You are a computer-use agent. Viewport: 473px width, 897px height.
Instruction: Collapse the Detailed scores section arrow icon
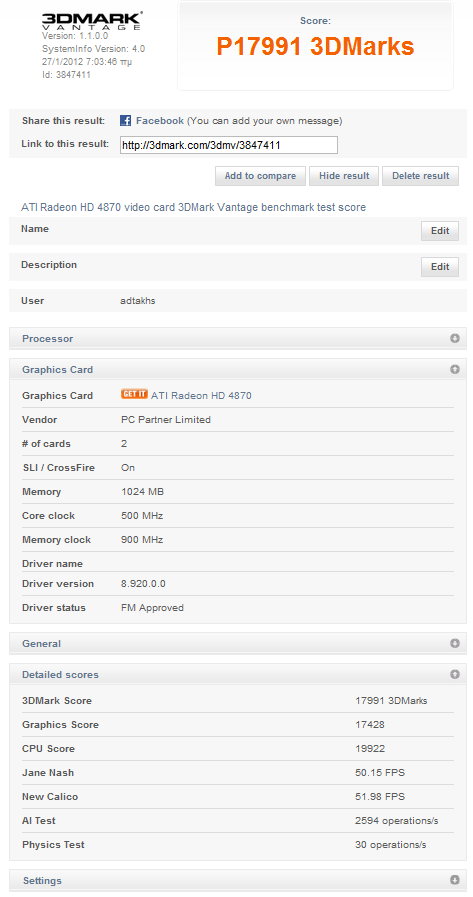[x=455, y=674]
